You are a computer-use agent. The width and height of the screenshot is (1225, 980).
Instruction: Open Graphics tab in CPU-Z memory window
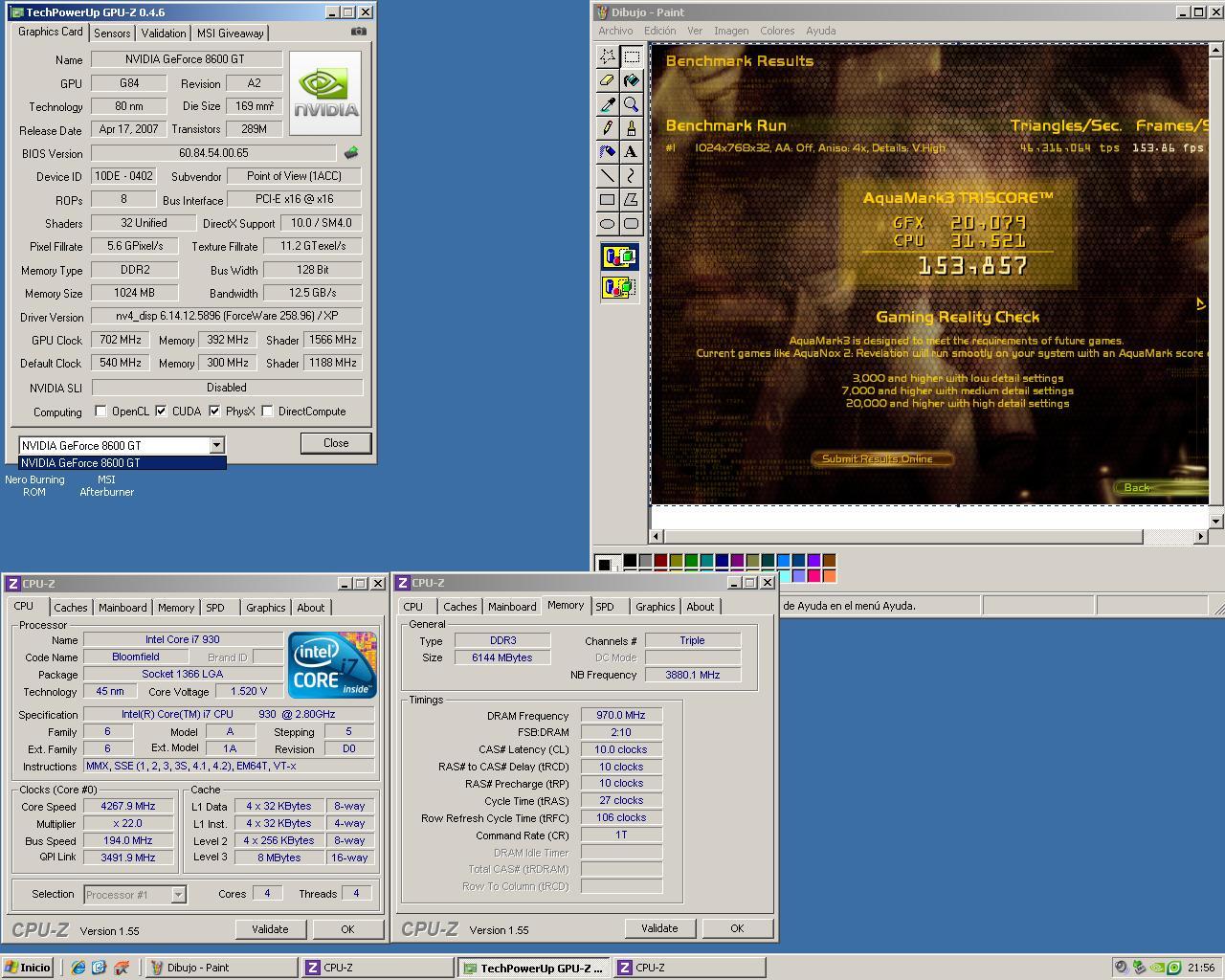click(655, 607)
